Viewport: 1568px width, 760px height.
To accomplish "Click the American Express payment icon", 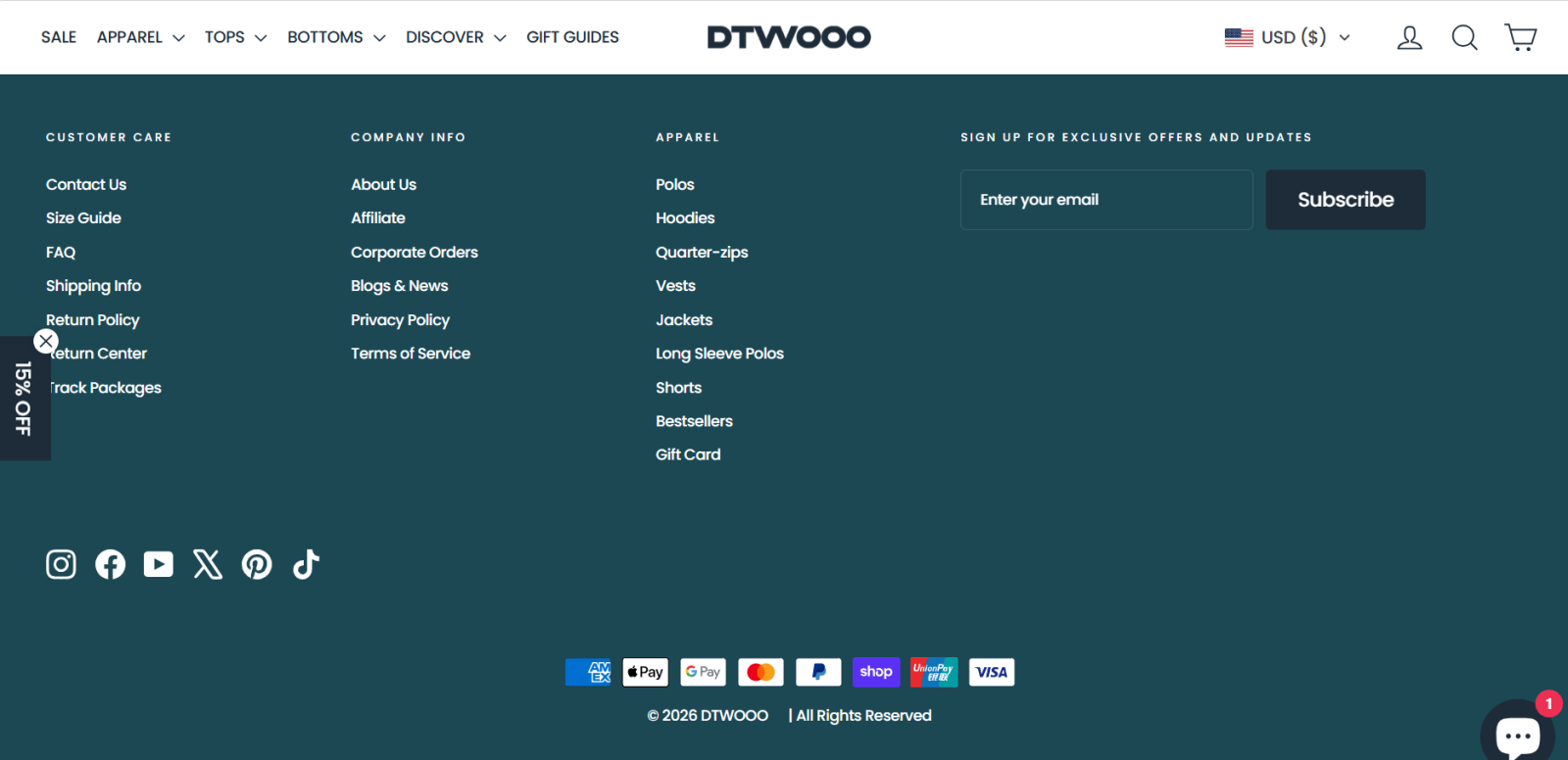I will tap(588, 672).
